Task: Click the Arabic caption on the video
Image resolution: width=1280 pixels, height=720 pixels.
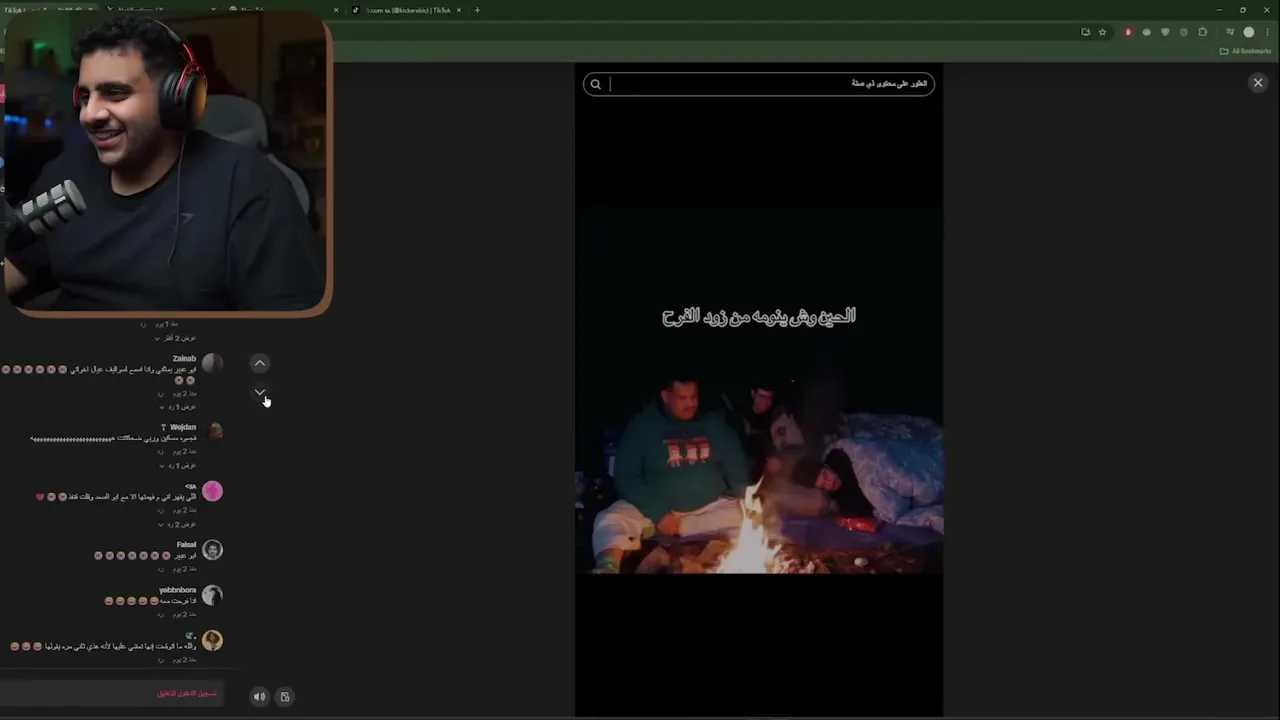Action: 759,316
